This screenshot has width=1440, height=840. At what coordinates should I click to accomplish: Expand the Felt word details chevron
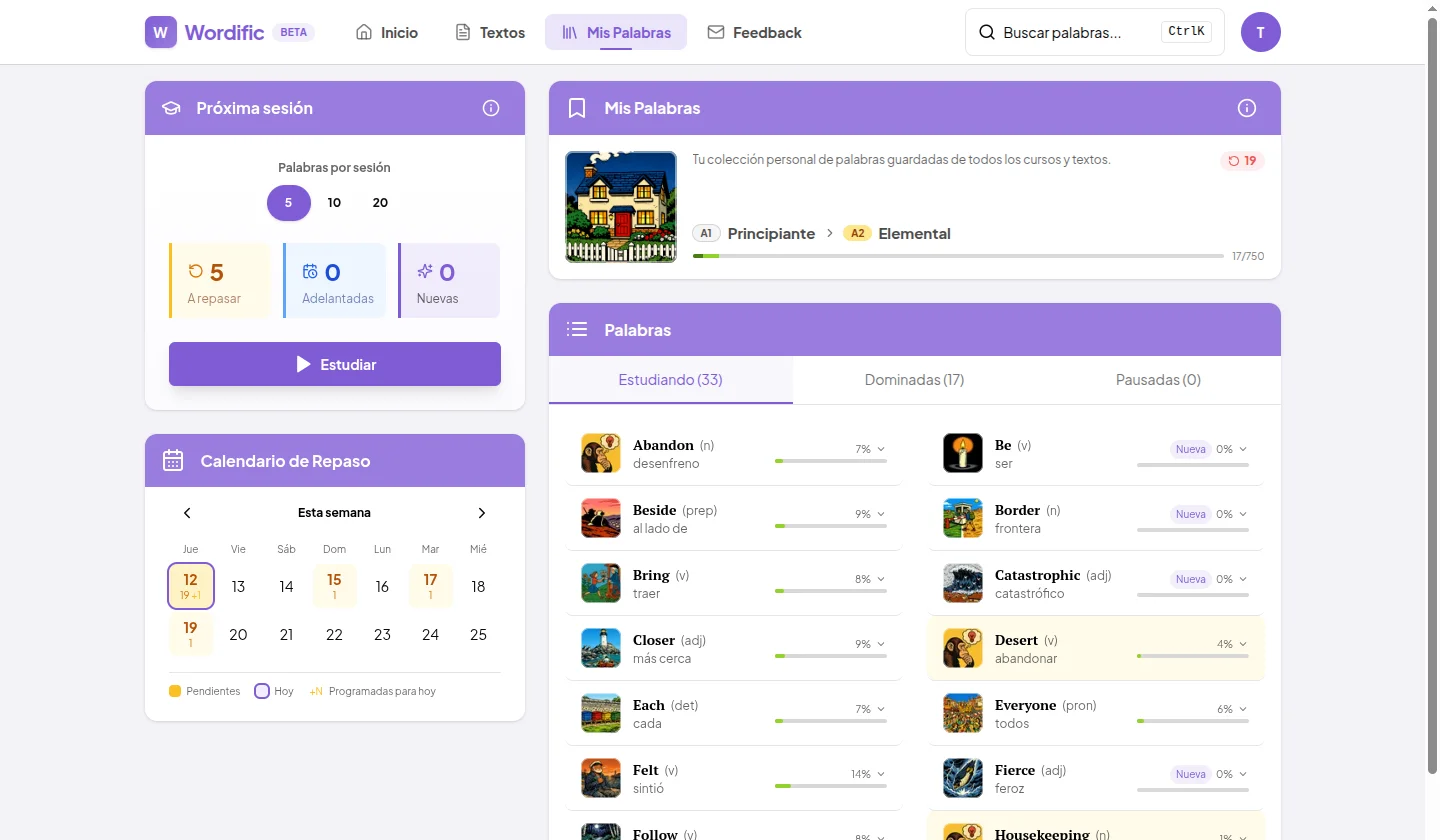pyautogui.click(x=881, y=775)
